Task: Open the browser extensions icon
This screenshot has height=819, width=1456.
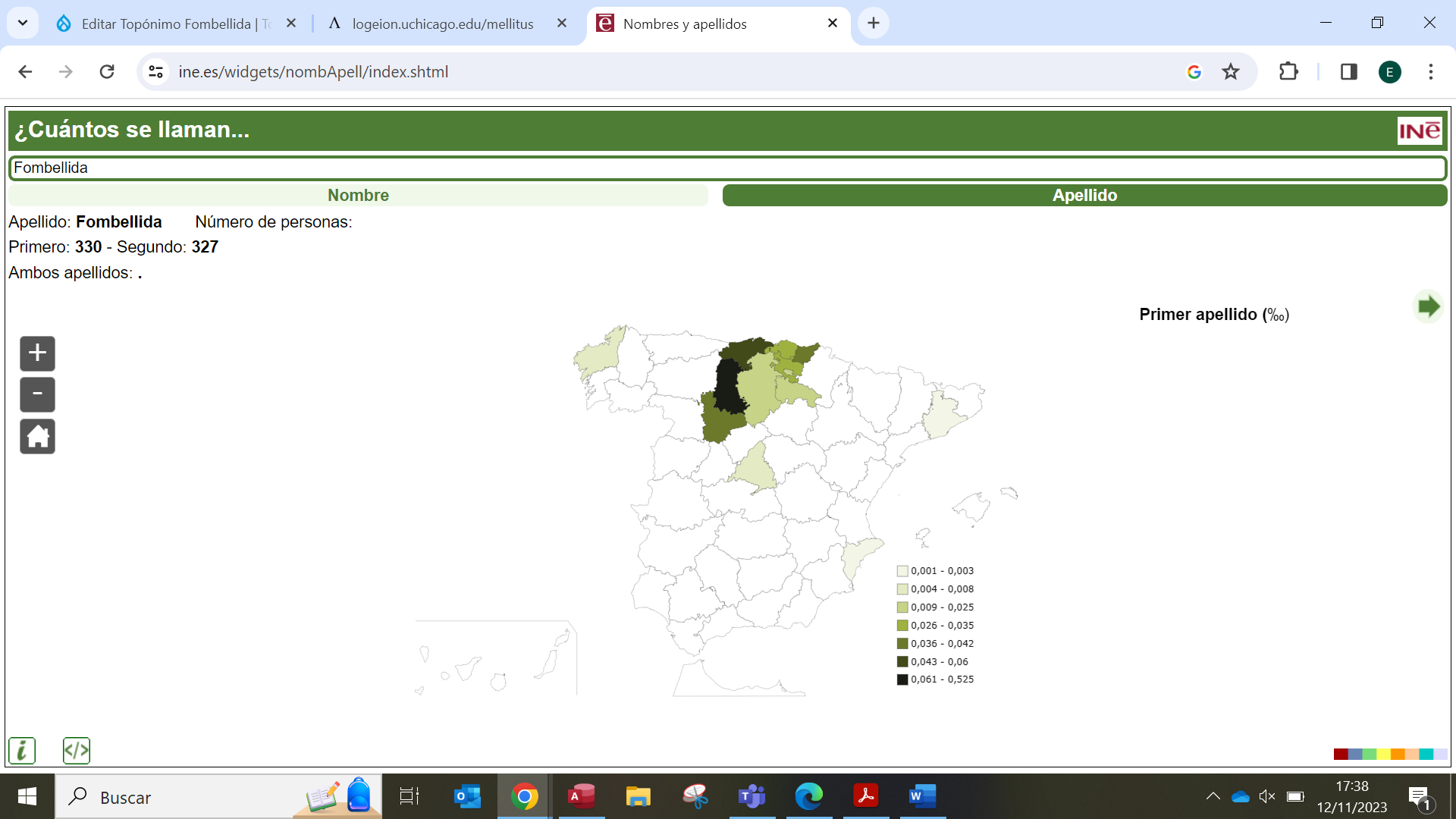Action: click(x=1288, y=72)
